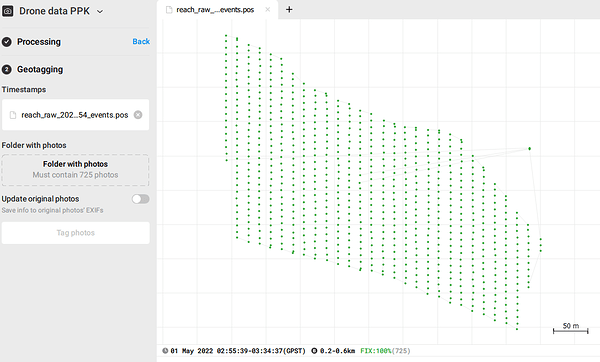
Task: Remove the reach_raw events.pos timestamps file
Action: point(138,115)
